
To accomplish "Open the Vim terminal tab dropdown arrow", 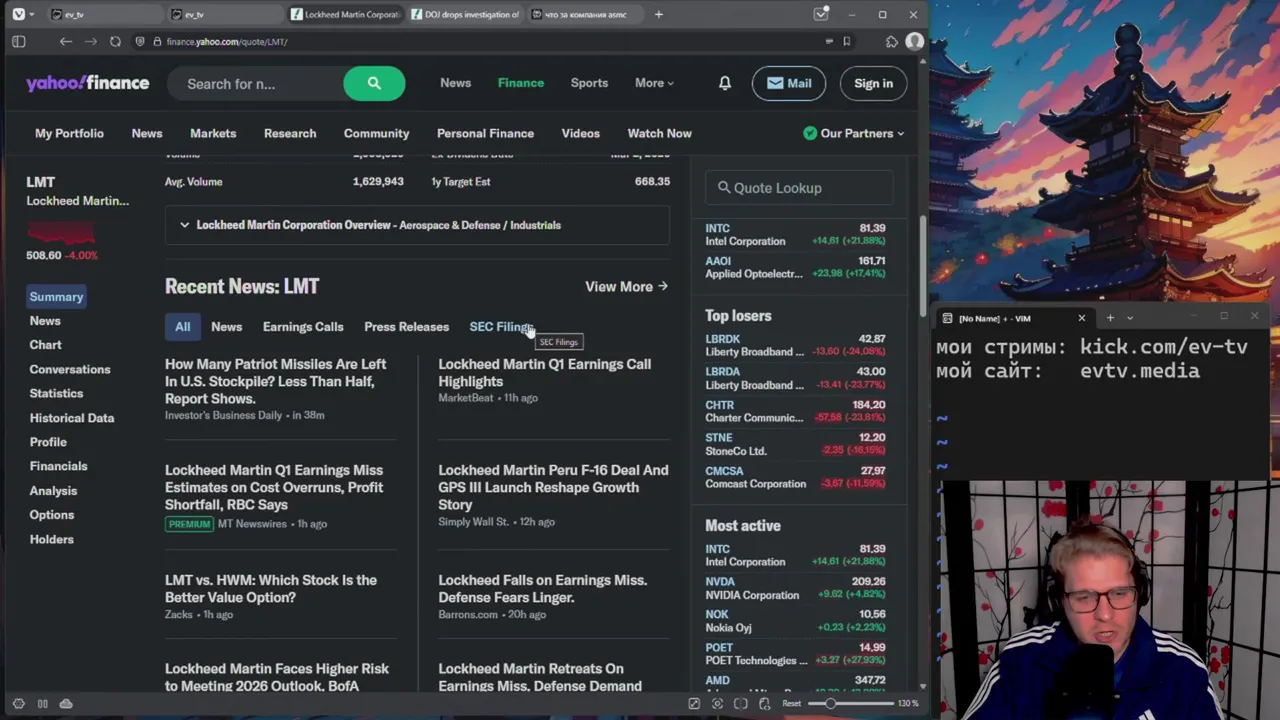I will (1130, 318).
